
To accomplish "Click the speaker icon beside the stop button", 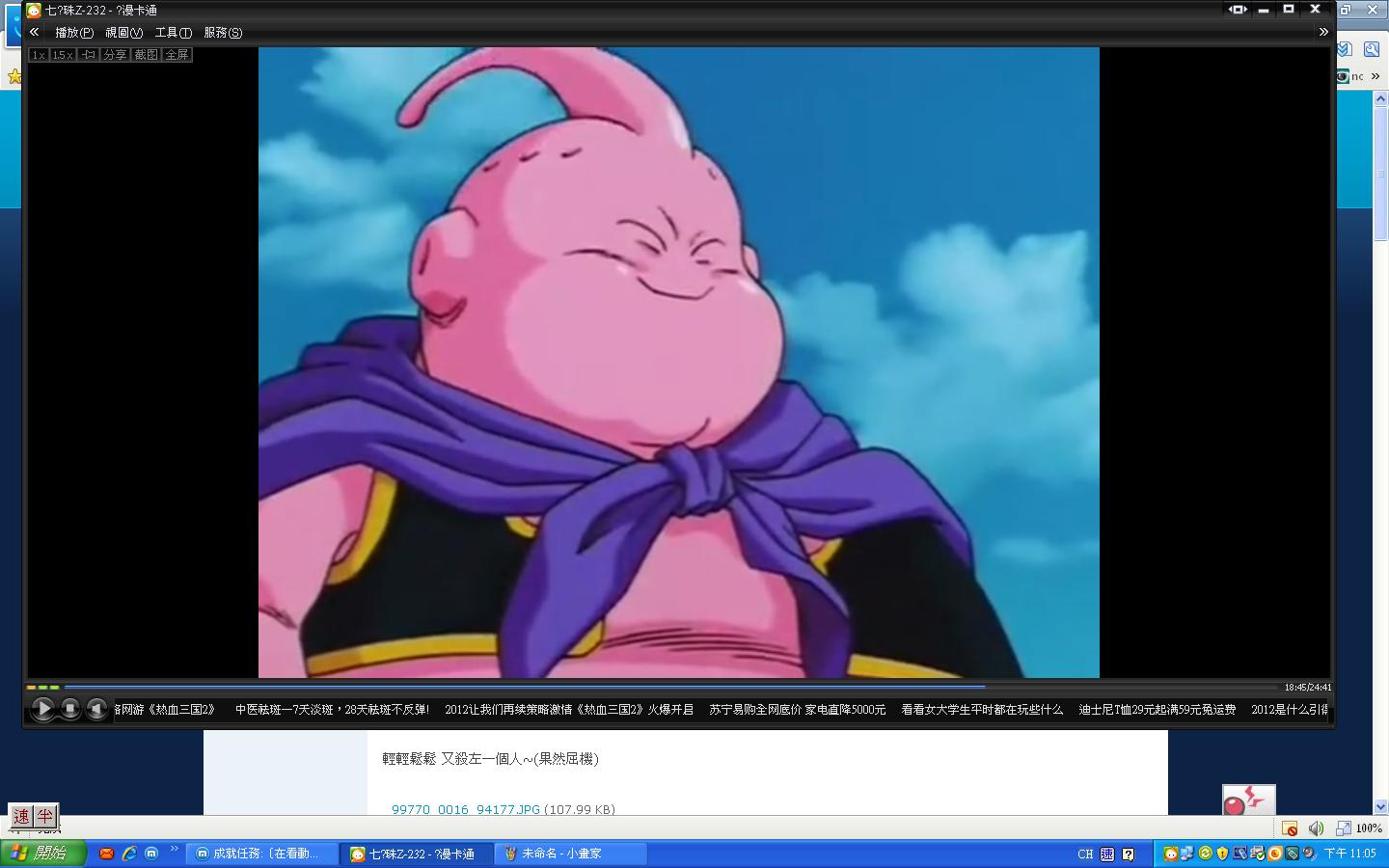I will tap(96, 709).
